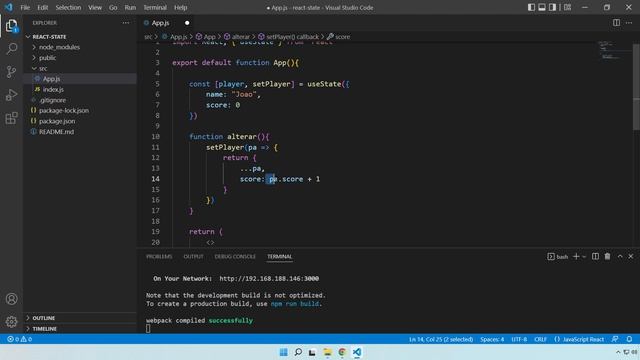The width and height of the screenshot is (640, 360).
Task: Change indentation Spaces: 4
Action: (x=492, y=339)
